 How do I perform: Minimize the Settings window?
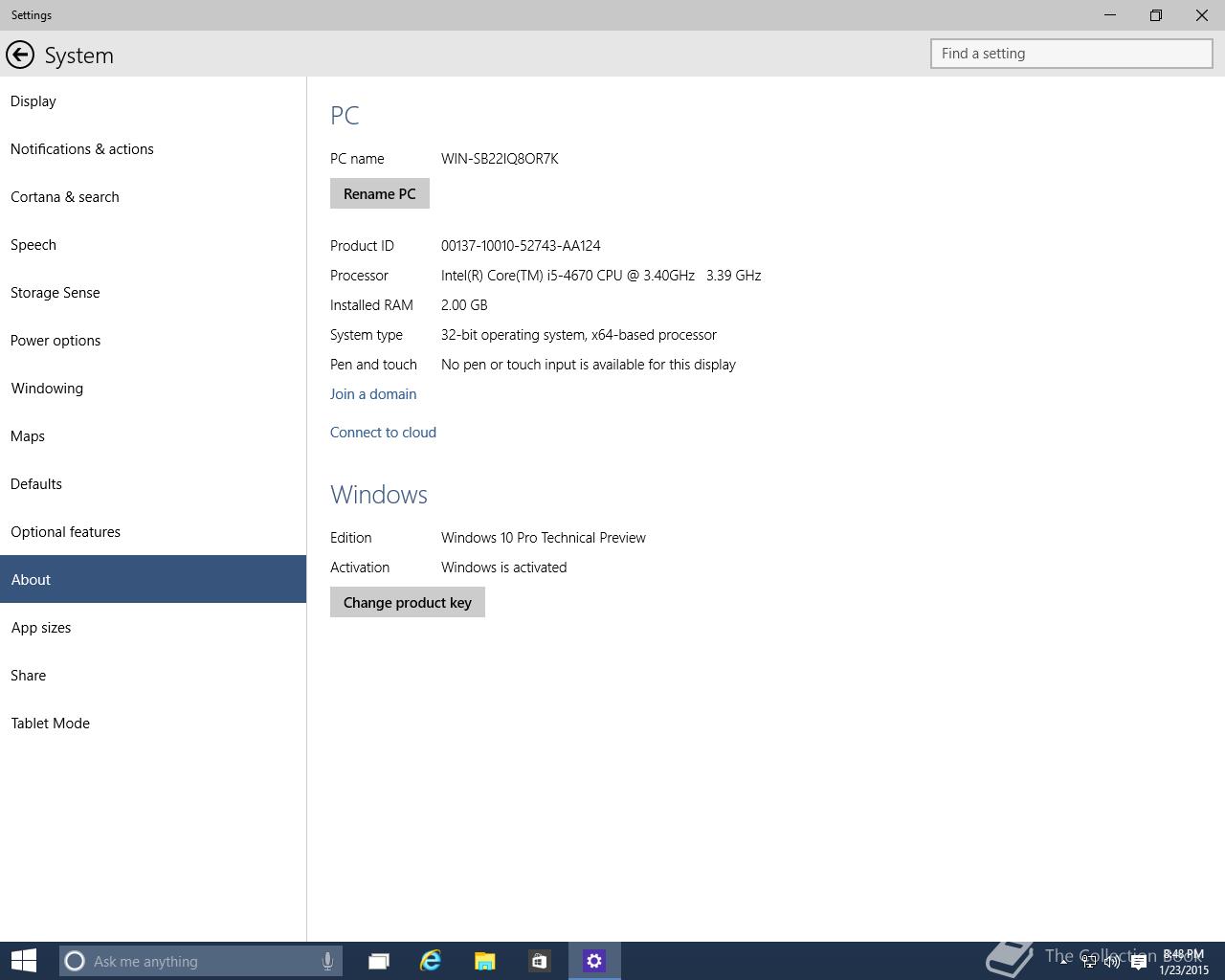[1110, 15]
